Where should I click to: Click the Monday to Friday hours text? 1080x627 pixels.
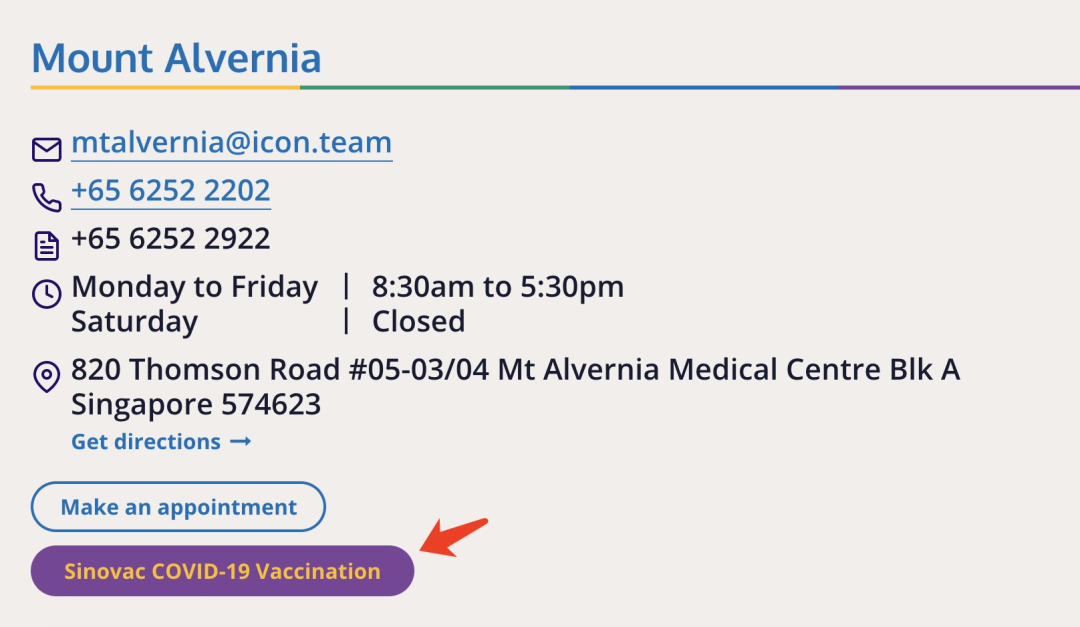click(194, 287)
